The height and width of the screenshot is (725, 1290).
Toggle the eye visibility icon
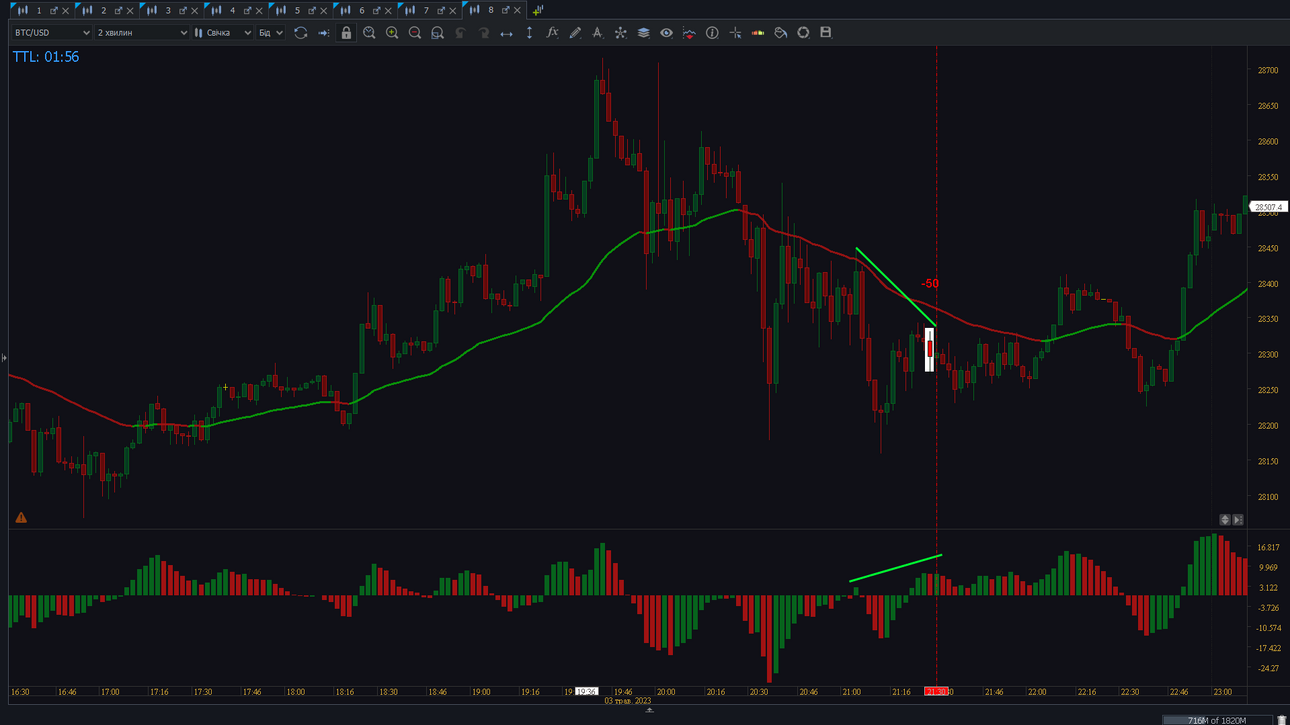666,33
